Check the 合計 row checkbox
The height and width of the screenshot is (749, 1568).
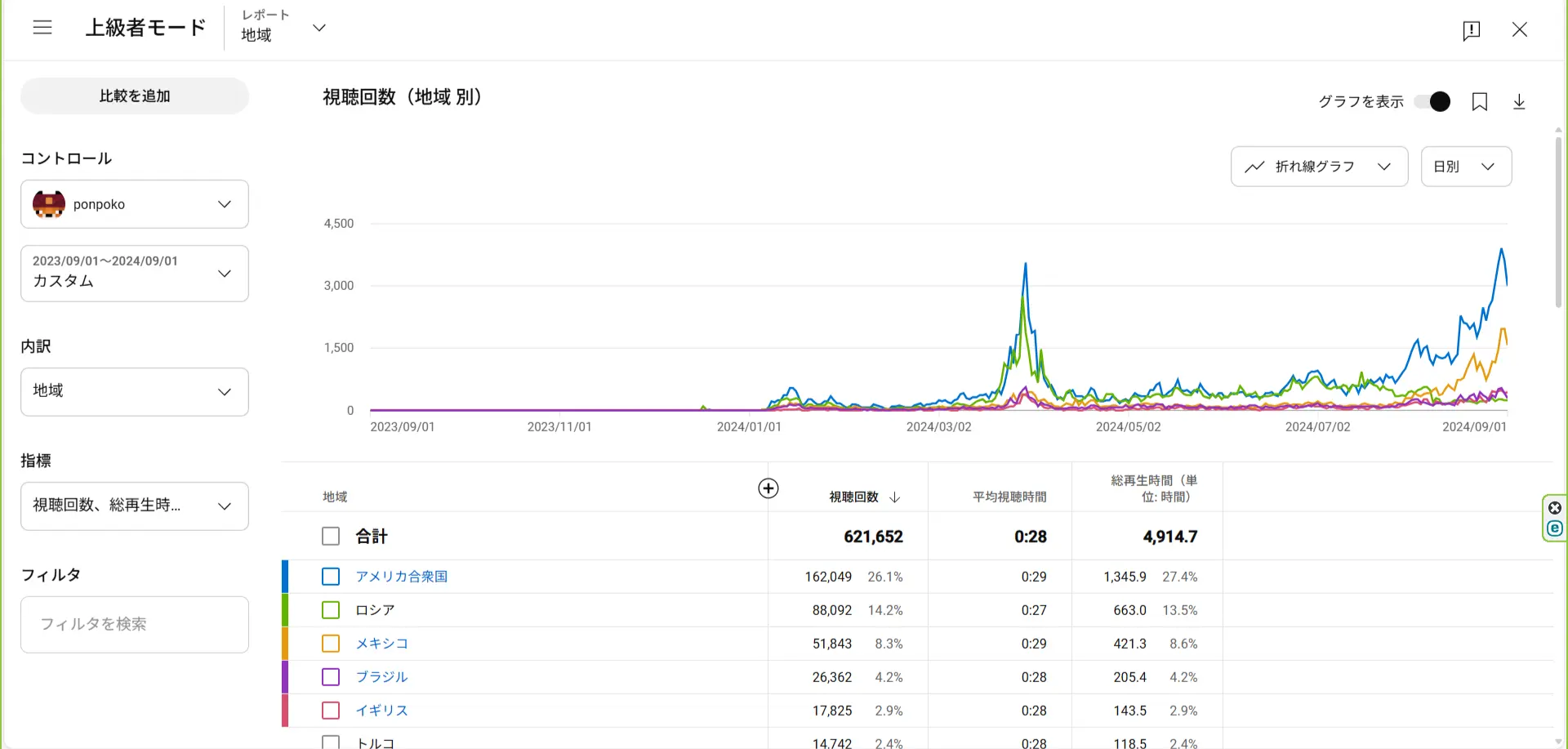click(x=331, y=537)
